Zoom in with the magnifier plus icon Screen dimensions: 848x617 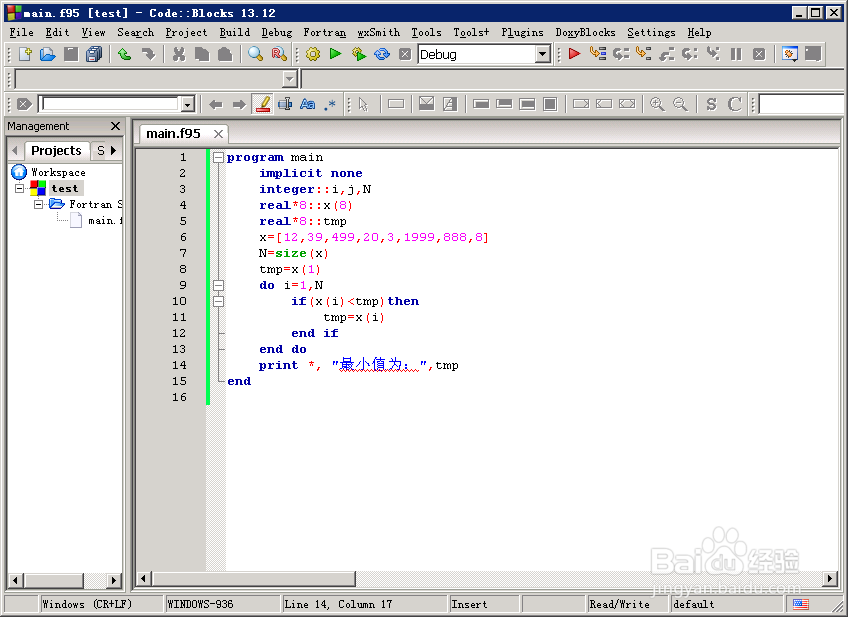pyautogui.click(x=657, y=104)
